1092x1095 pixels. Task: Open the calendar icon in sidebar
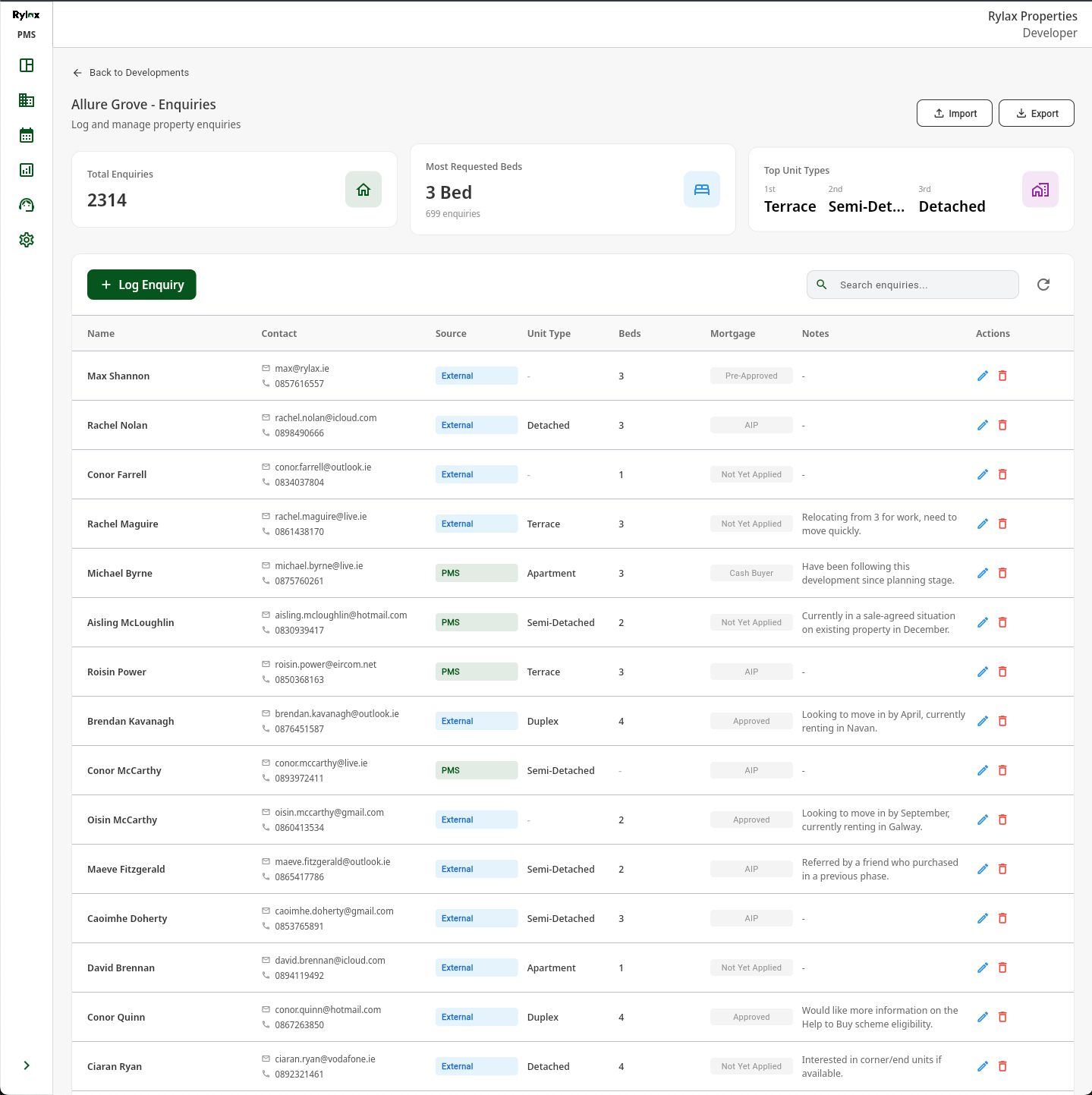tap(27, 135)
